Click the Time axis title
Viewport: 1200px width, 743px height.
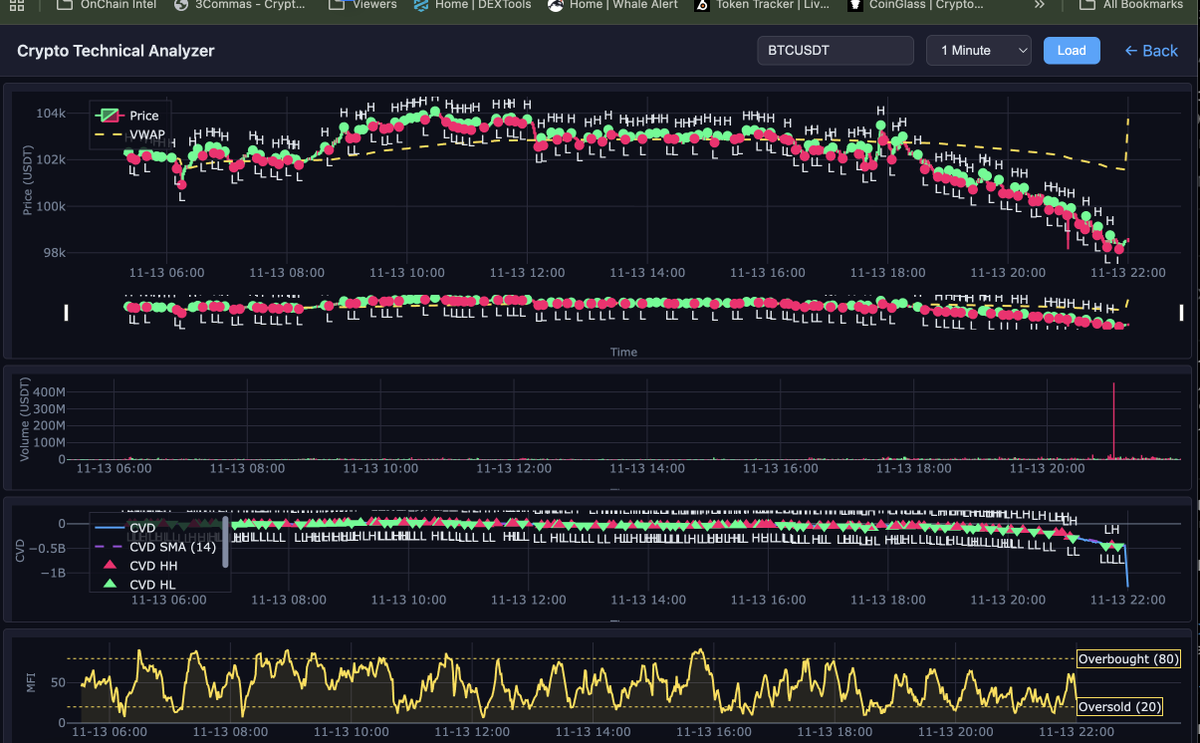click(624, 352)
